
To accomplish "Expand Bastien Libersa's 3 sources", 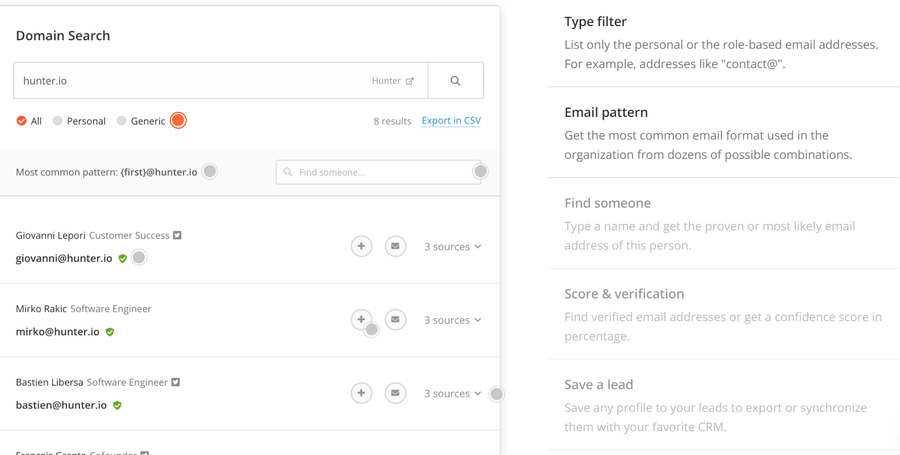I will click(x=452, y=394).
